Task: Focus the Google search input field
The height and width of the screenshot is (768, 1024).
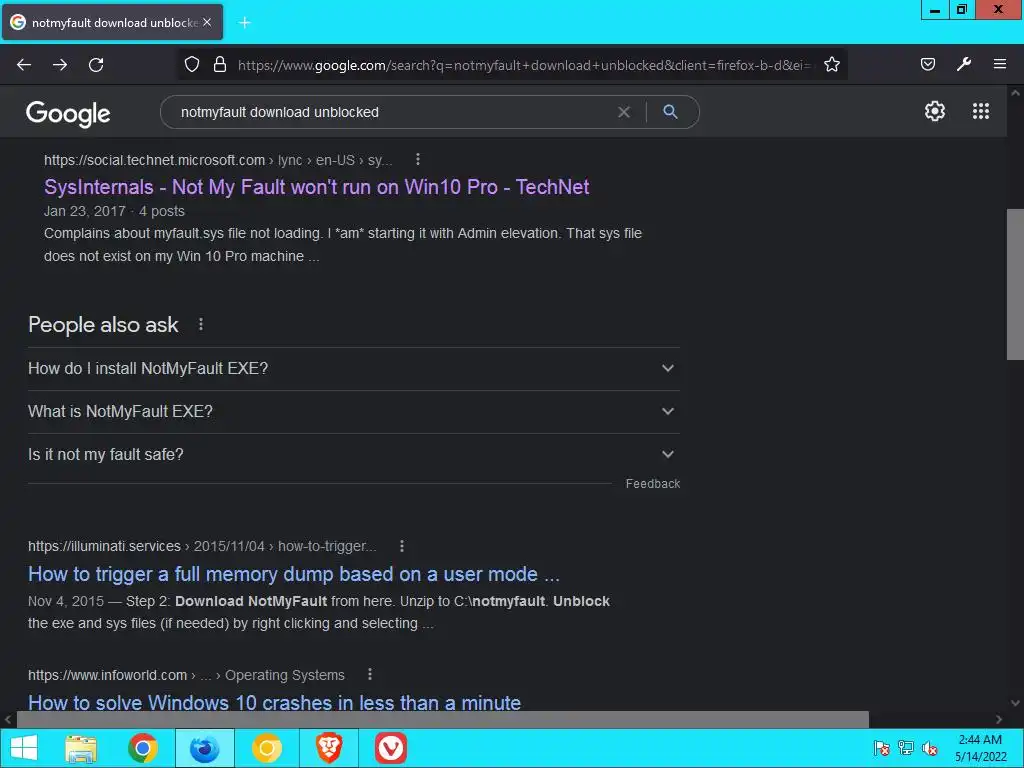Action: (392, 112)
